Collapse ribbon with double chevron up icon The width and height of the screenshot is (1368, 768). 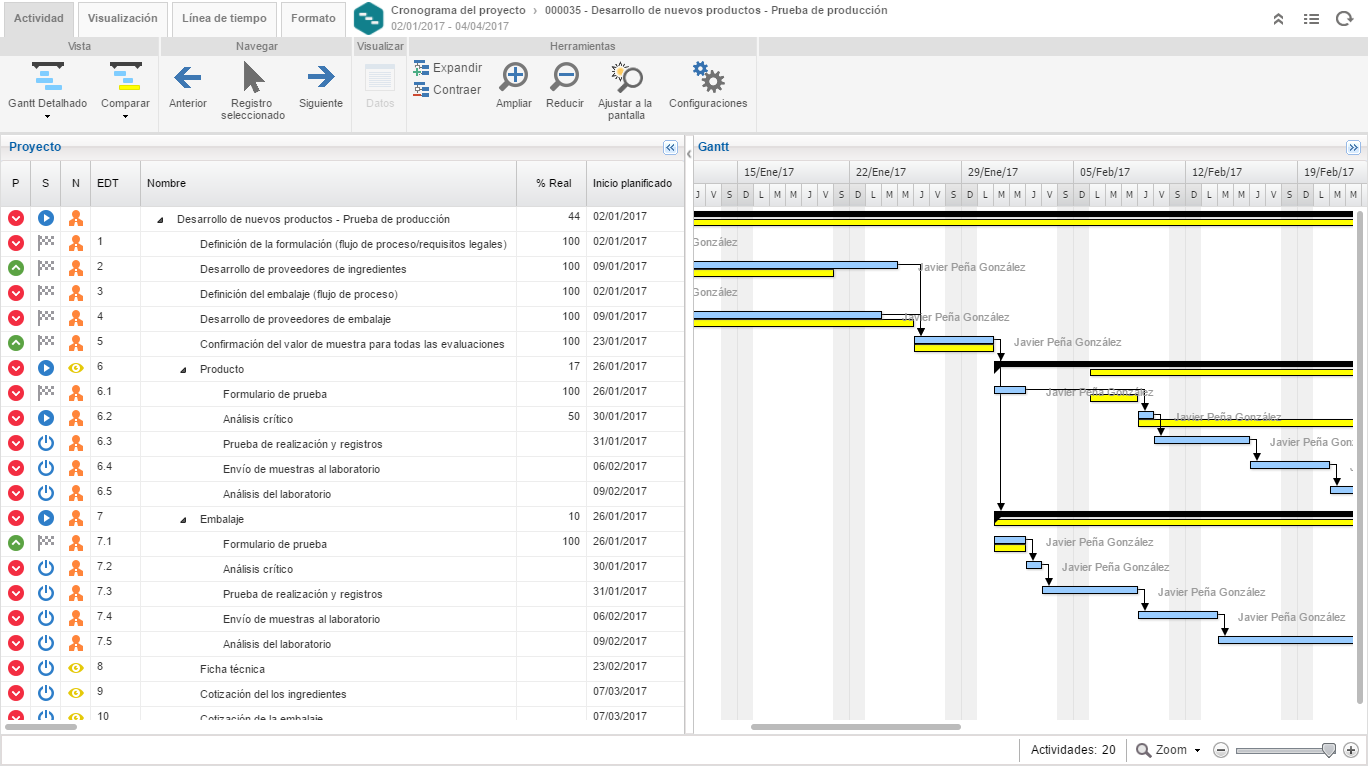click(1278, 18)
